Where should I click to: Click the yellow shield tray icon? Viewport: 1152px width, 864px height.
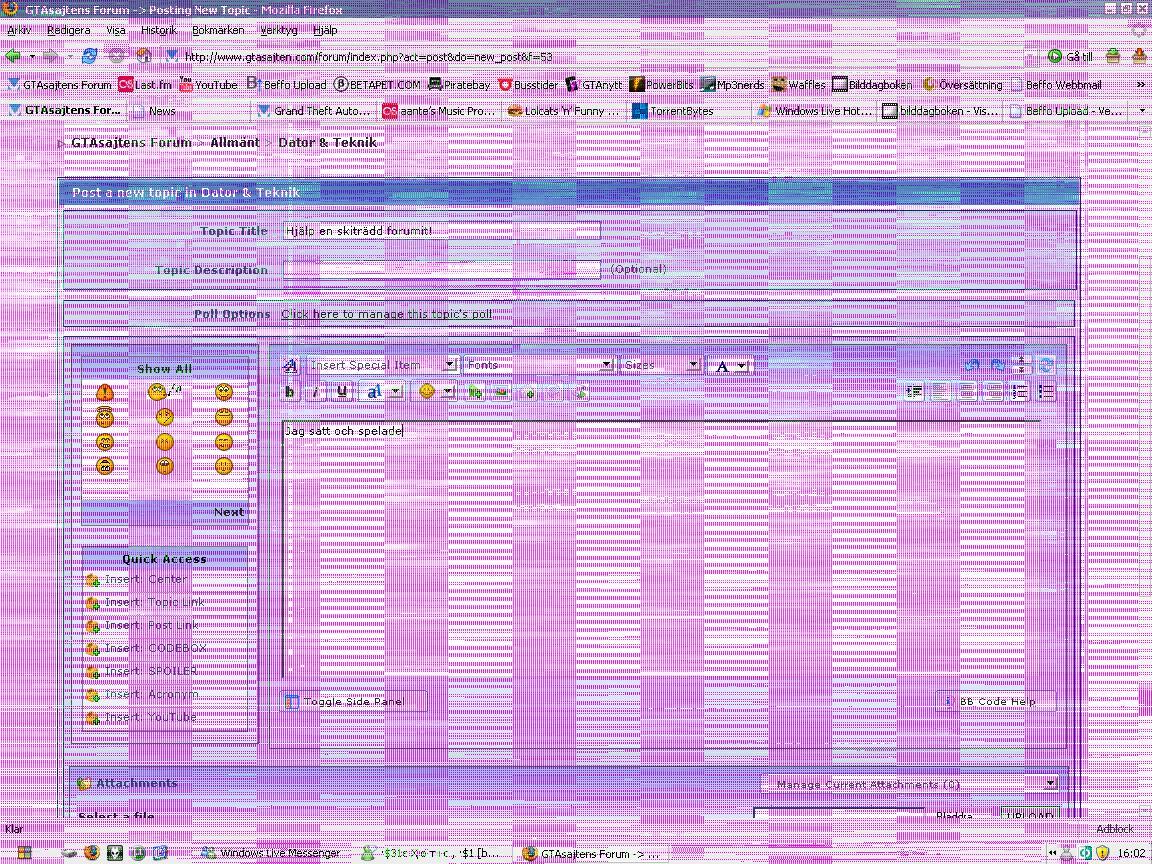tap(1102, 853)
